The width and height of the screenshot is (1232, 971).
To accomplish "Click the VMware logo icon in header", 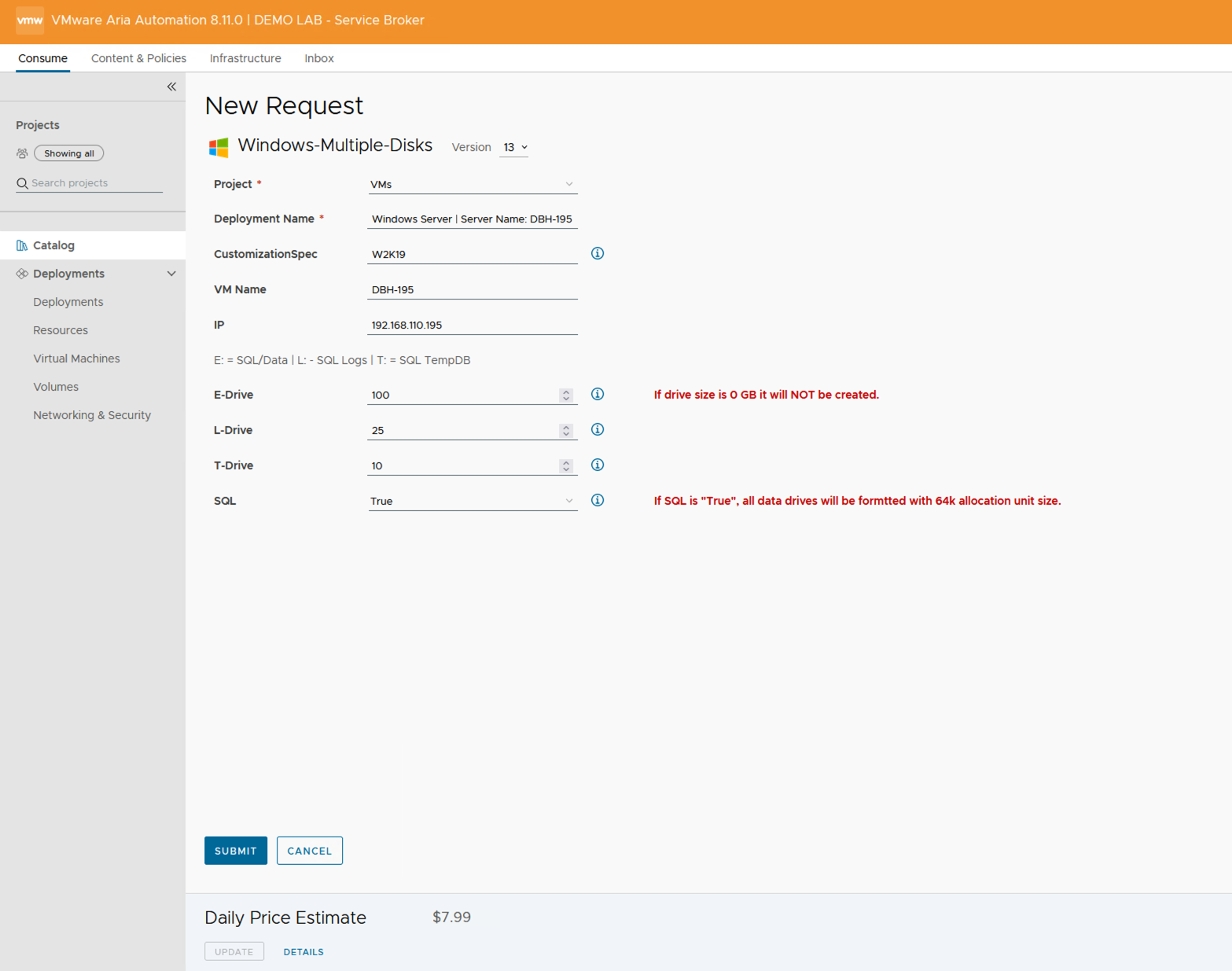I will click(30, 20).
